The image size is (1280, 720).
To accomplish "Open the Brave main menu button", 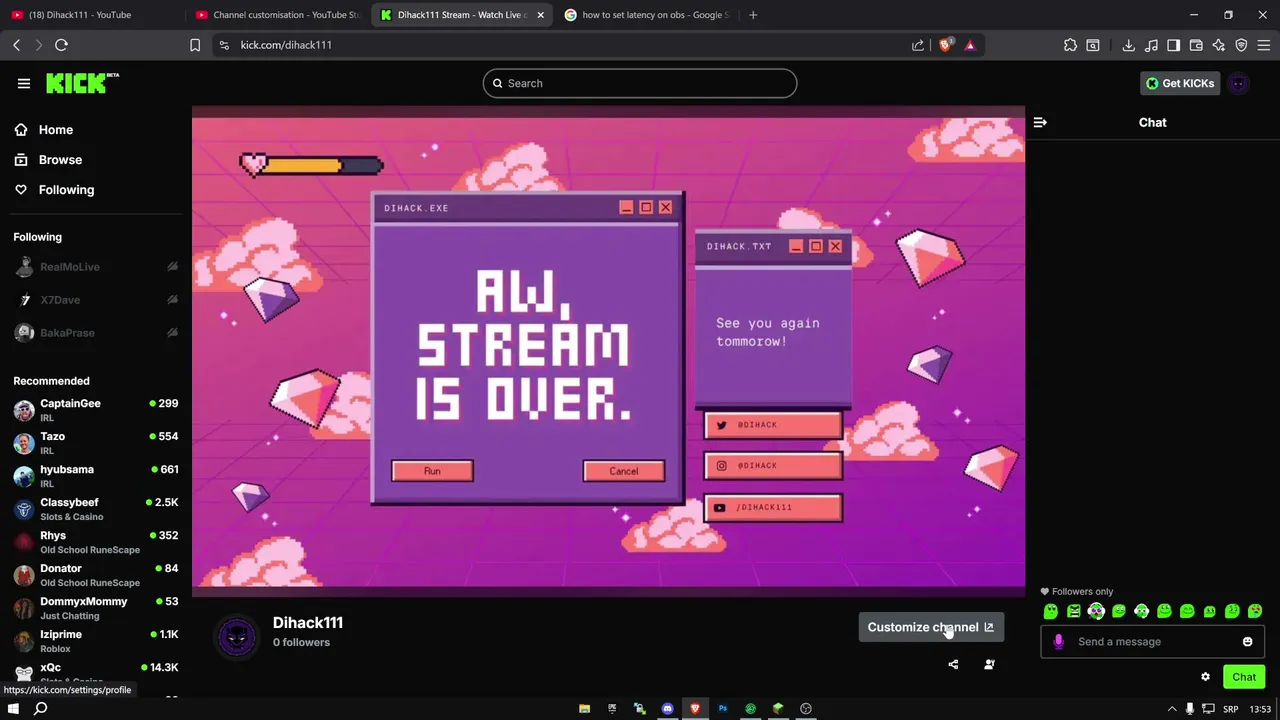I will 1264,45.
